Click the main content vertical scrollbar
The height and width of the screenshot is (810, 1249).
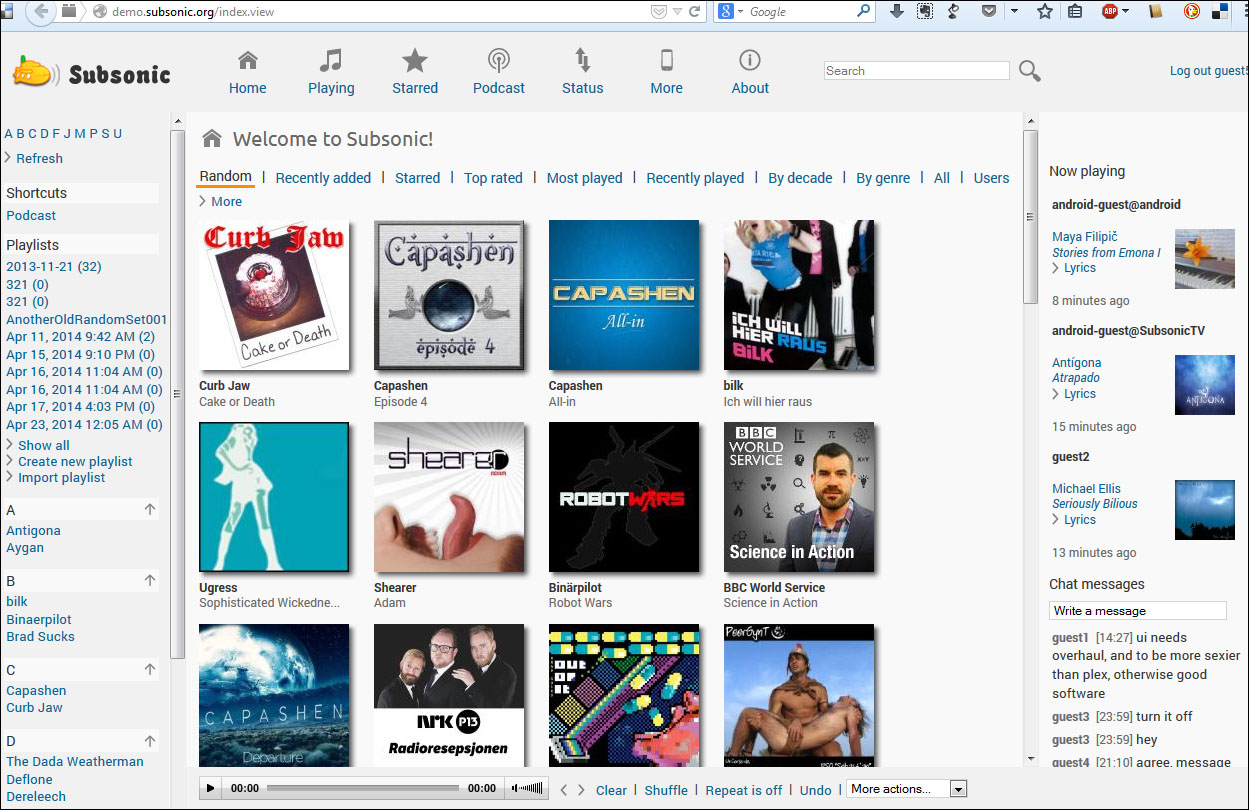tap(1030, 215)
